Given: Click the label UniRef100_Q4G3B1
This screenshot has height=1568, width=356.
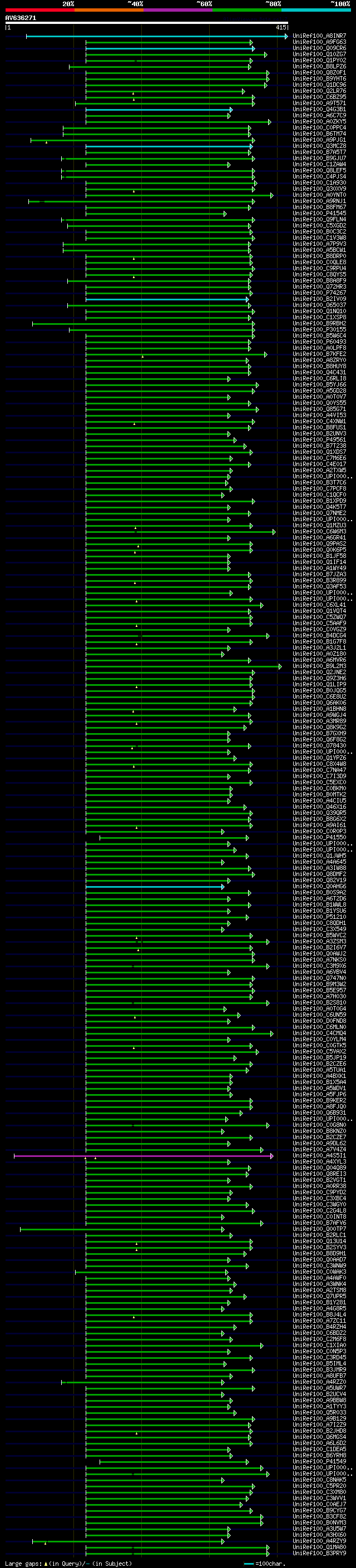Looking at the screenshot, I should coord(319,109).
